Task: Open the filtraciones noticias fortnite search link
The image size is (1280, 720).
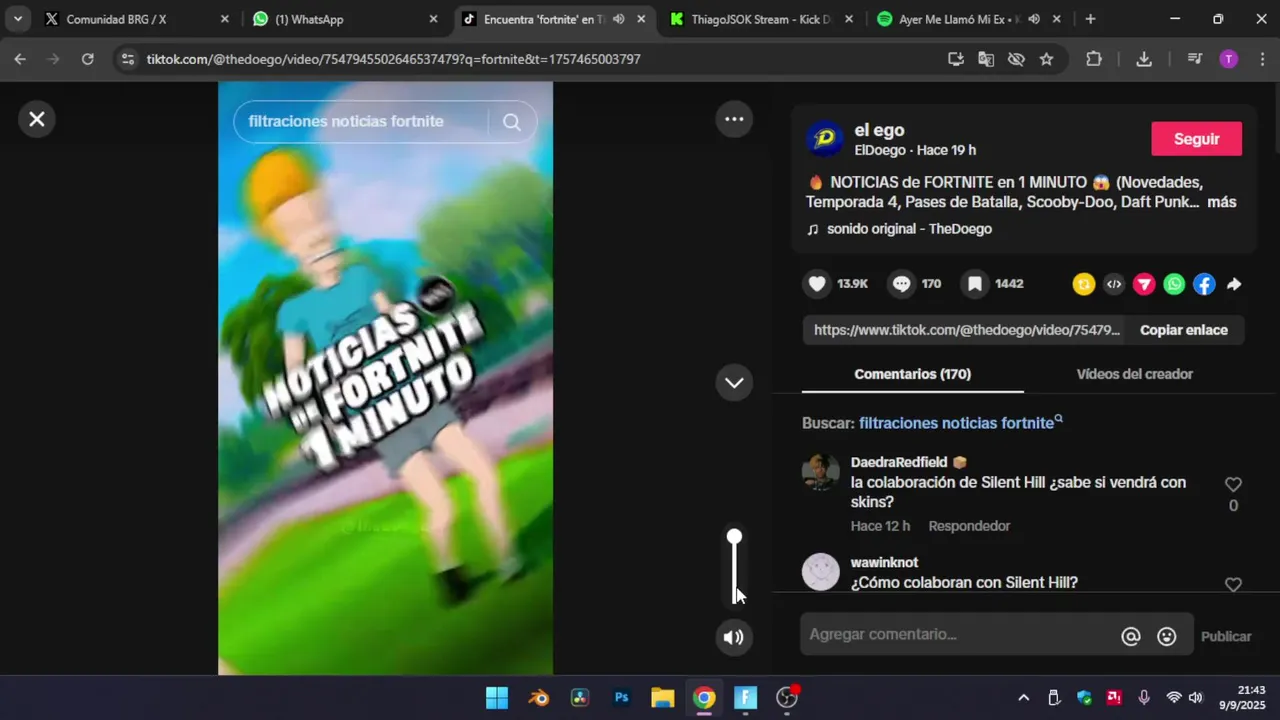Action: pyautogui.click(x=960, y=423)
